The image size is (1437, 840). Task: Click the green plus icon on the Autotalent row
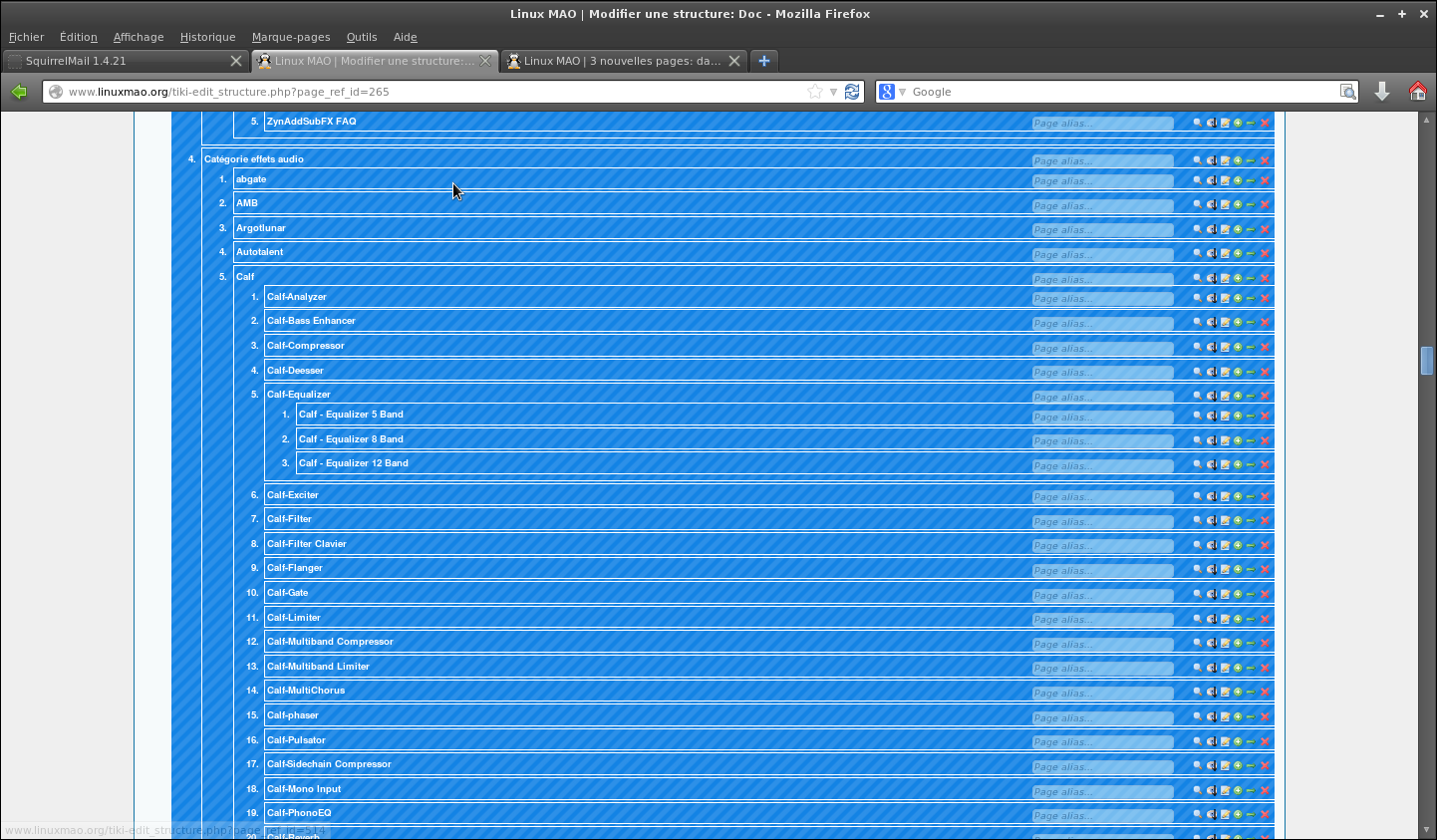(x=1238, y=253)
